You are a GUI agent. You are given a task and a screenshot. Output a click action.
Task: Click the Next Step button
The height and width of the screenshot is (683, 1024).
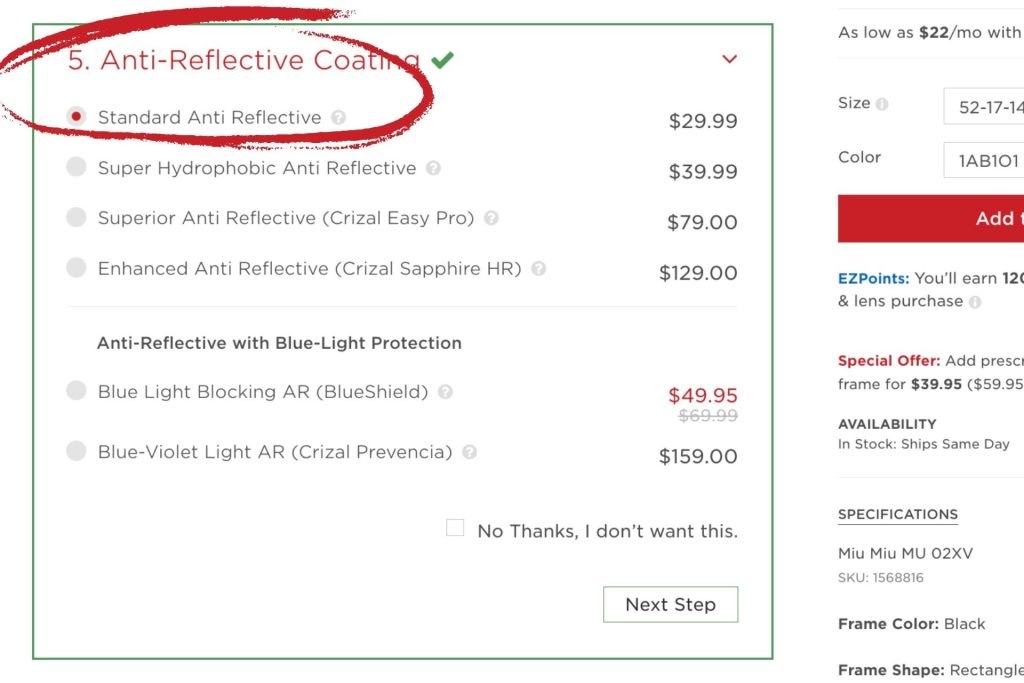pyautogui.click(x=670, y=604)
